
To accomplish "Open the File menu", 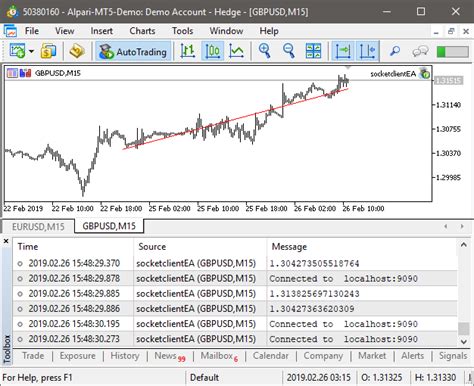I will click(32, 31).
